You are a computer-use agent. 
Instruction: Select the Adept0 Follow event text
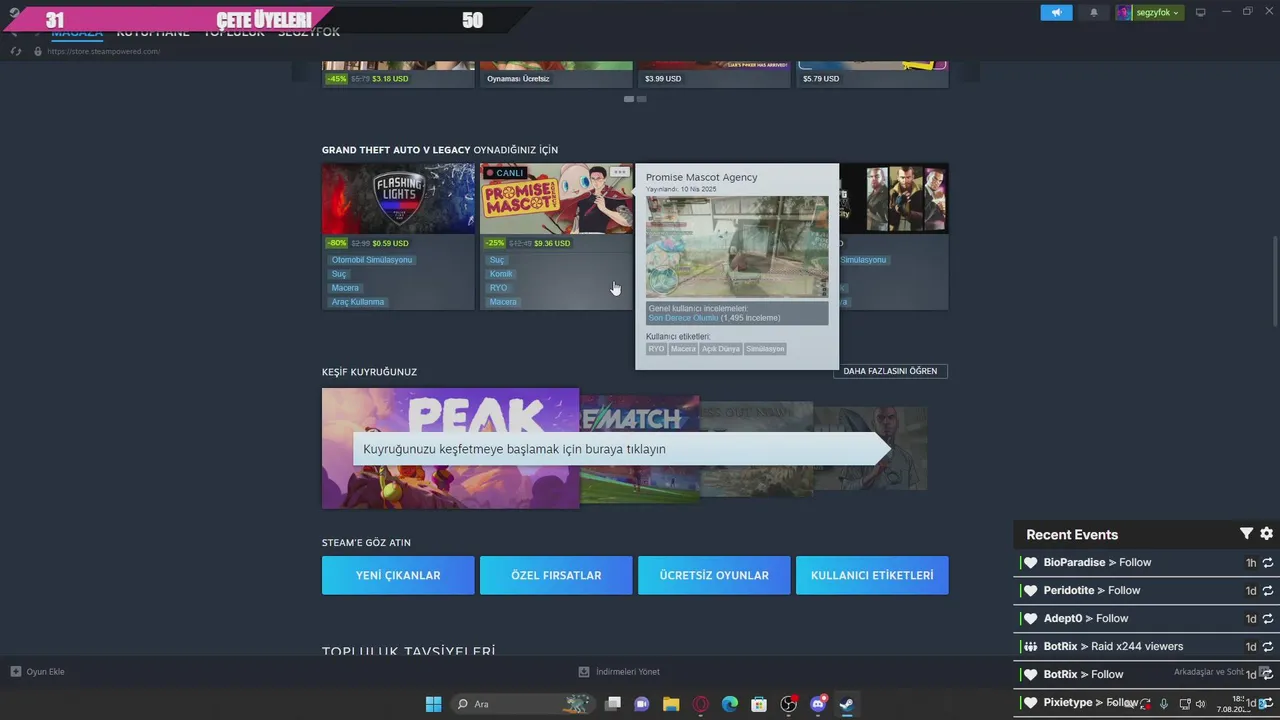pos(1086,619)
